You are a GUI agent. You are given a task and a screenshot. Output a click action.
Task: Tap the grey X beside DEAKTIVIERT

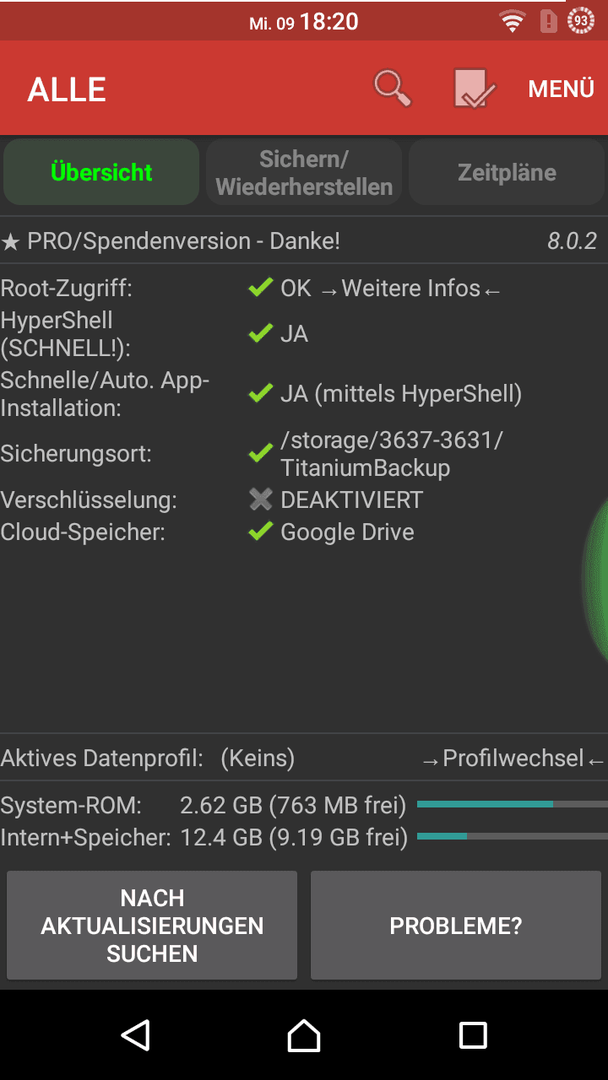[x=261, y=499]
